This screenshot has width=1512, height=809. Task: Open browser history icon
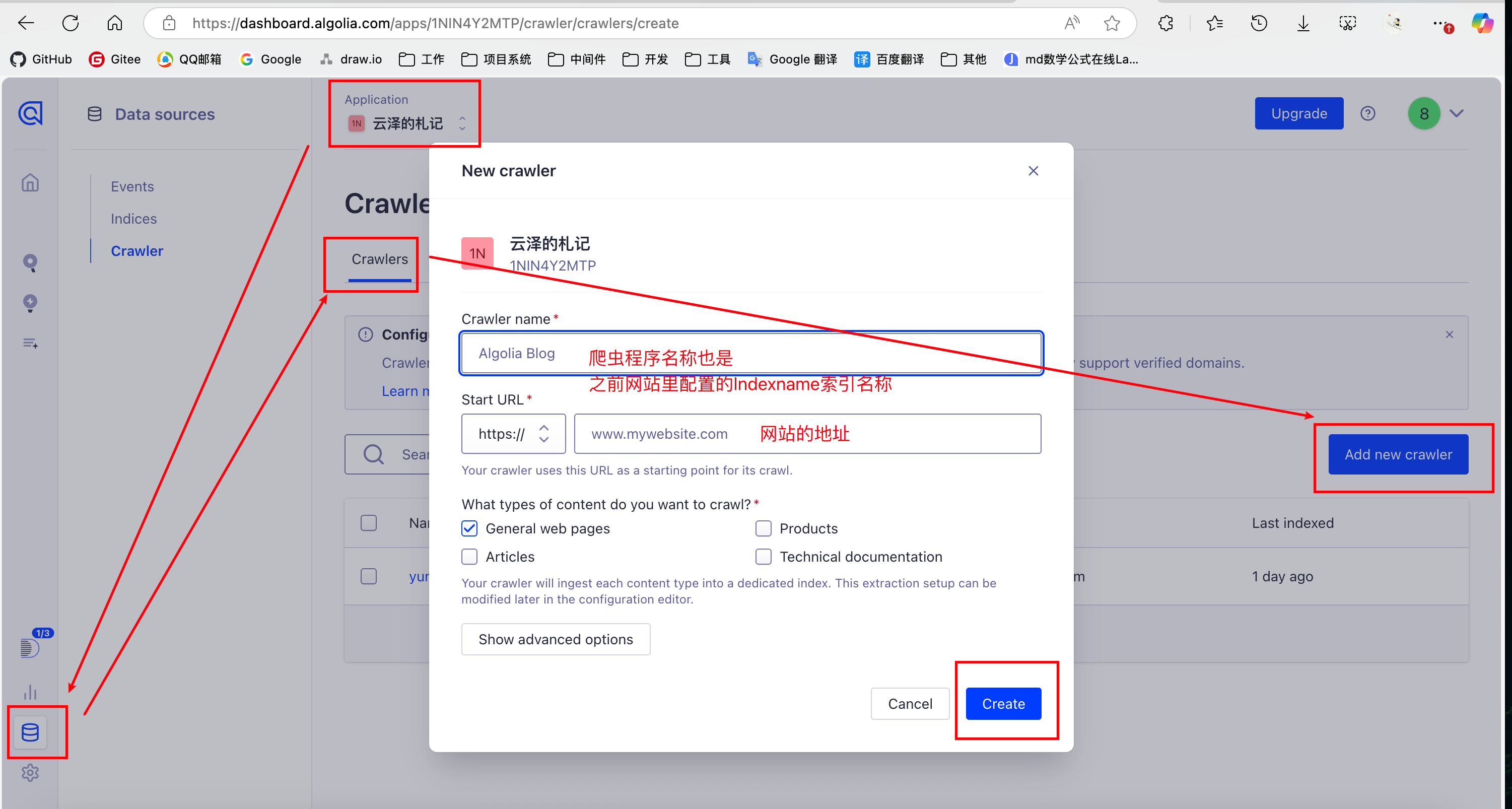(x=1259, y=24)
